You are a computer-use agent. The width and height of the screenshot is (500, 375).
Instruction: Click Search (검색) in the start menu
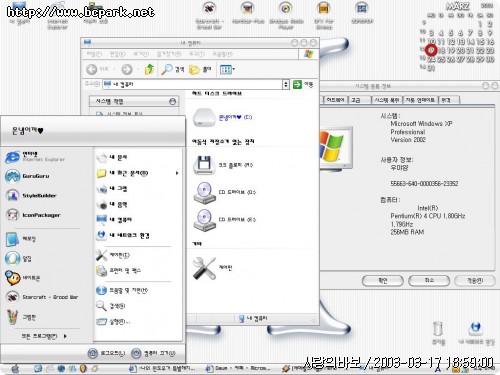(x=111, y=306)
